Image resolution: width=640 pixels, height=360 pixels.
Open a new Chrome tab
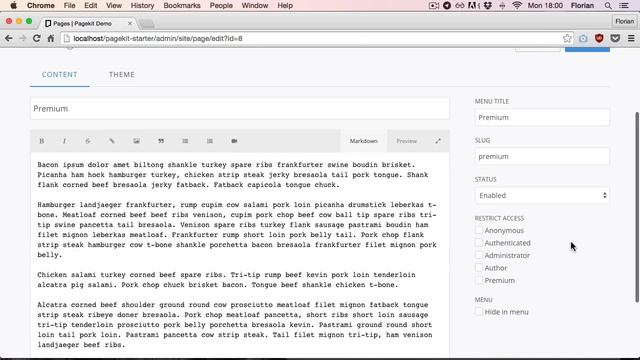147,24
